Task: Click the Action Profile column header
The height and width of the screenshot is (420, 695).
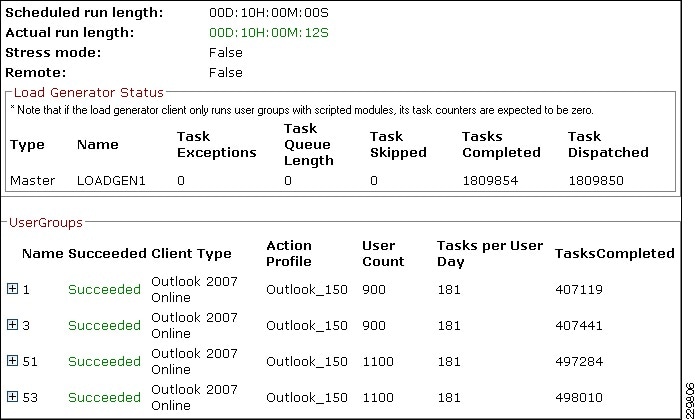Action: tap(289, 253)
